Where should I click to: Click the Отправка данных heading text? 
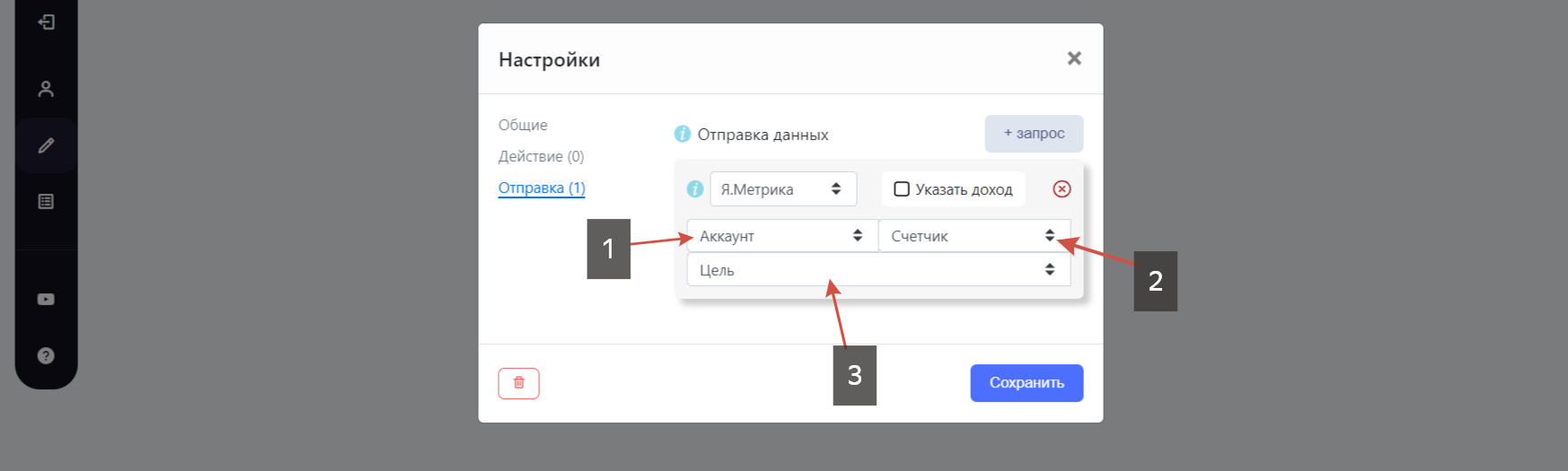(762, 135)
